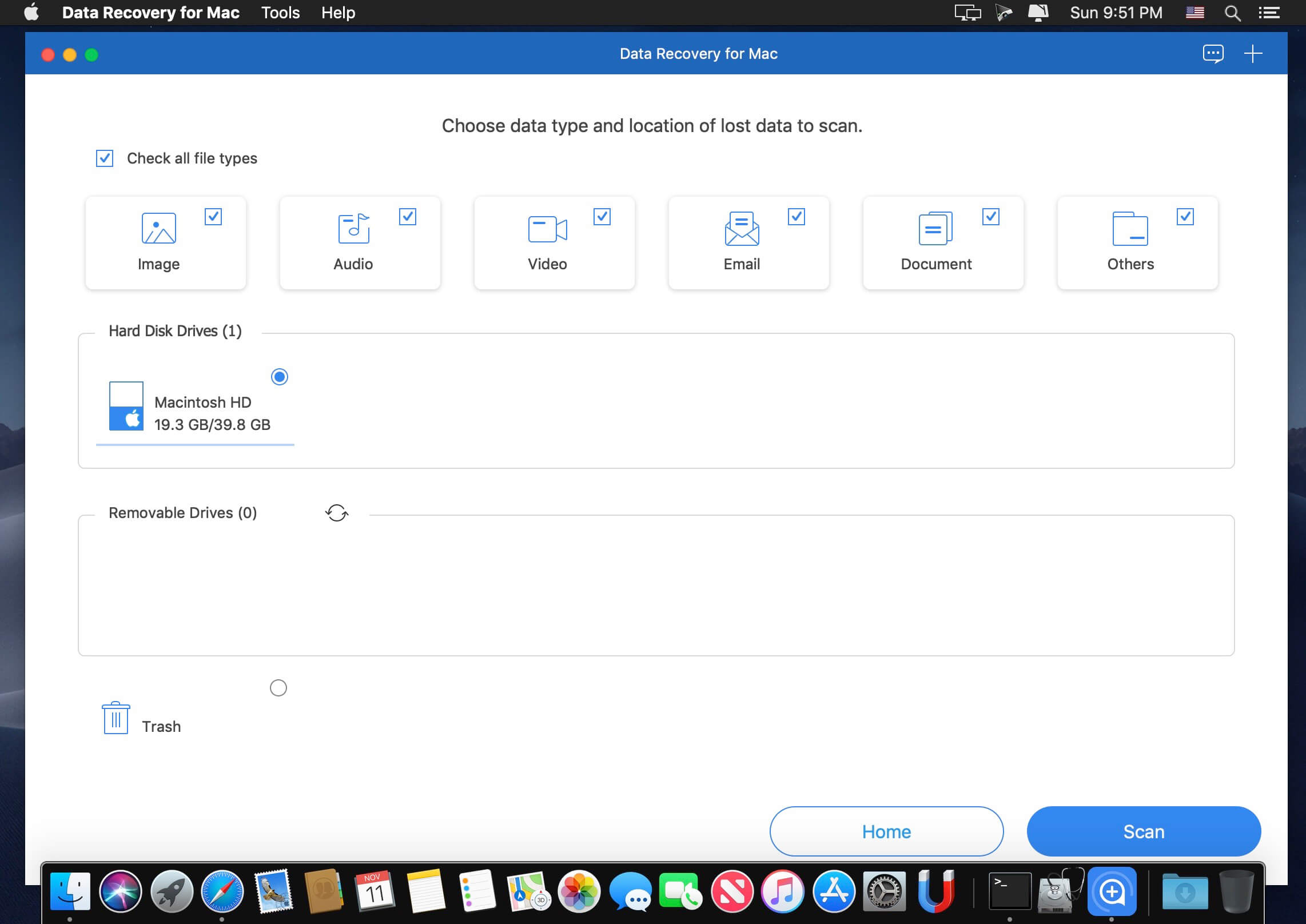Uncheck the Email file type checkbox
This screenshot has height=924, width=1306.
tap(797, 217)
